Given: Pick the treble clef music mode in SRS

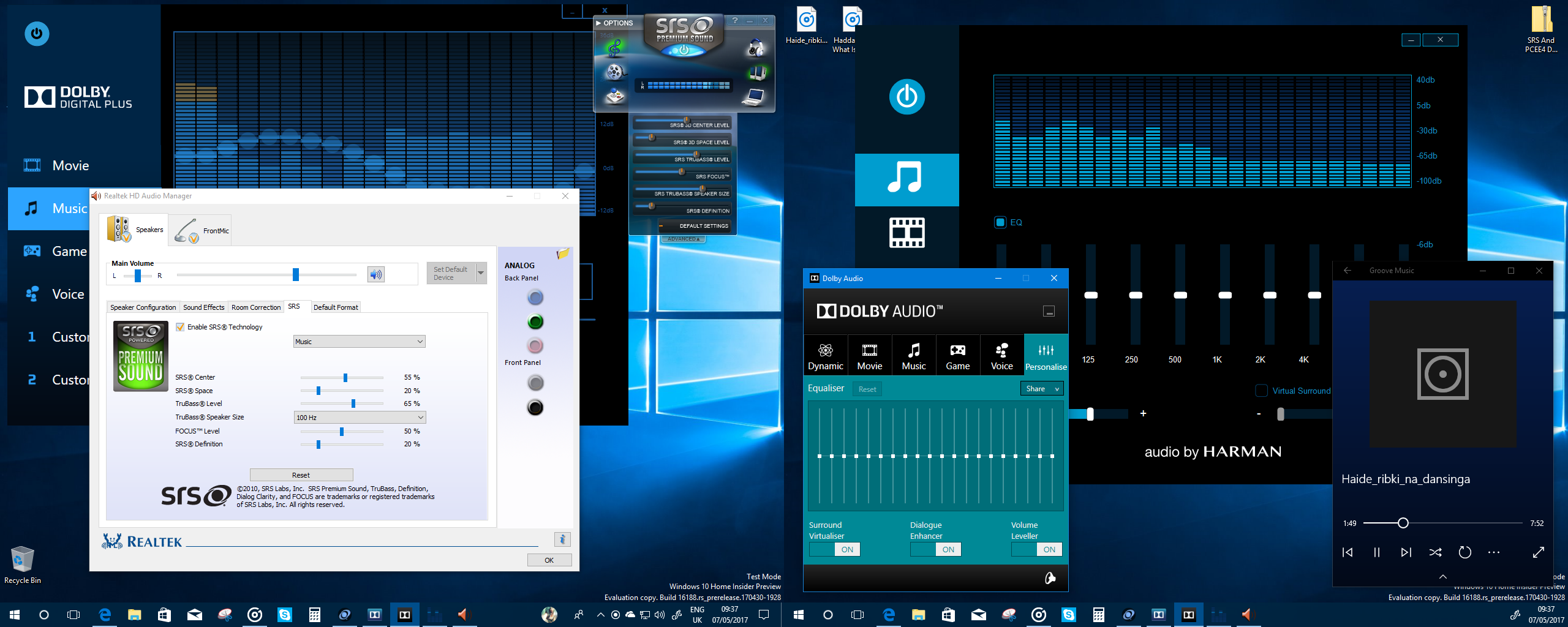Looking at the screenshot, I should (x=615, y=48).
